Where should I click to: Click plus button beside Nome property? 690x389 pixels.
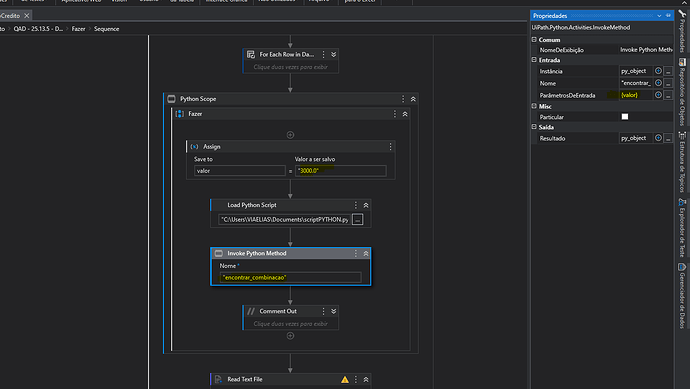[x=658, y=83]
